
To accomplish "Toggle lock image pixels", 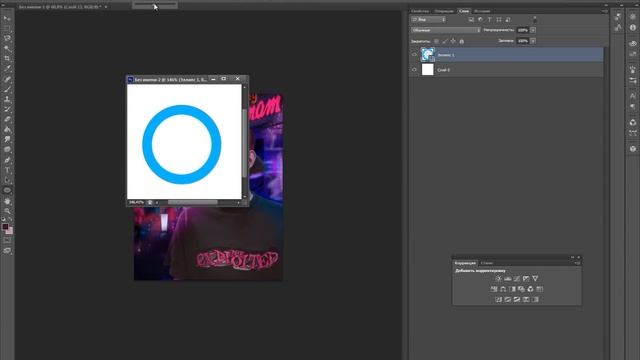I will [445, 41].
